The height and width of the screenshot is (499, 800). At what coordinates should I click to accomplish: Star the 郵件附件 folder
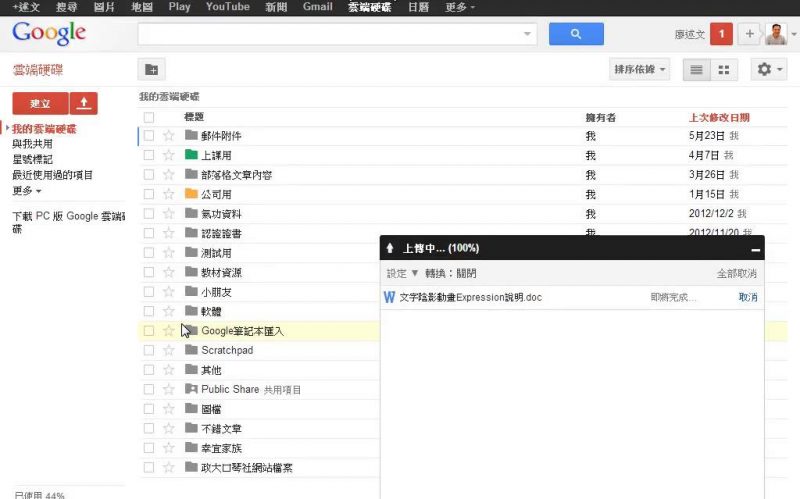tap(169, 136)
